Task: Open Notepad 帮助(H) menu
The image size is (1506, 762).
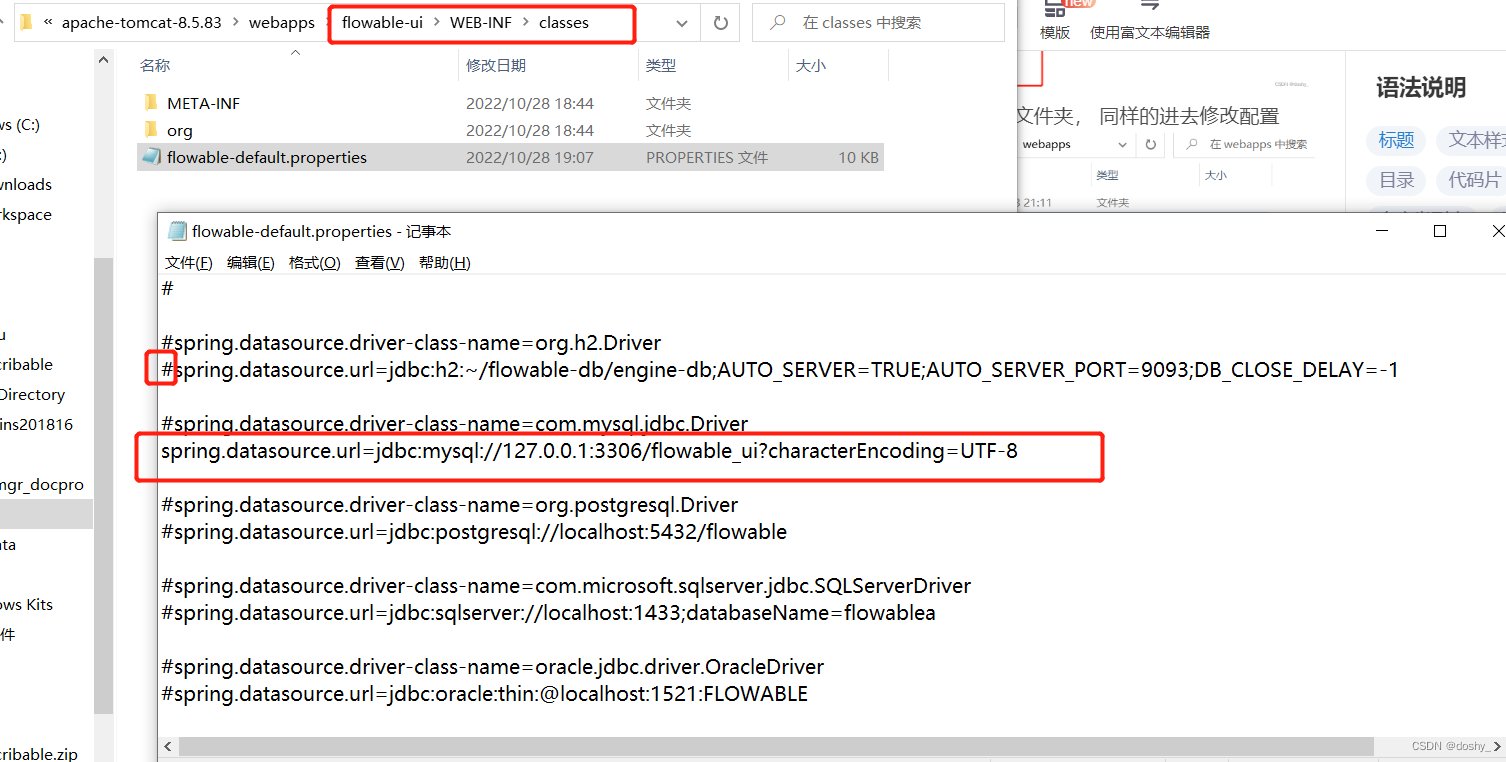Action: tap(445, 262)
